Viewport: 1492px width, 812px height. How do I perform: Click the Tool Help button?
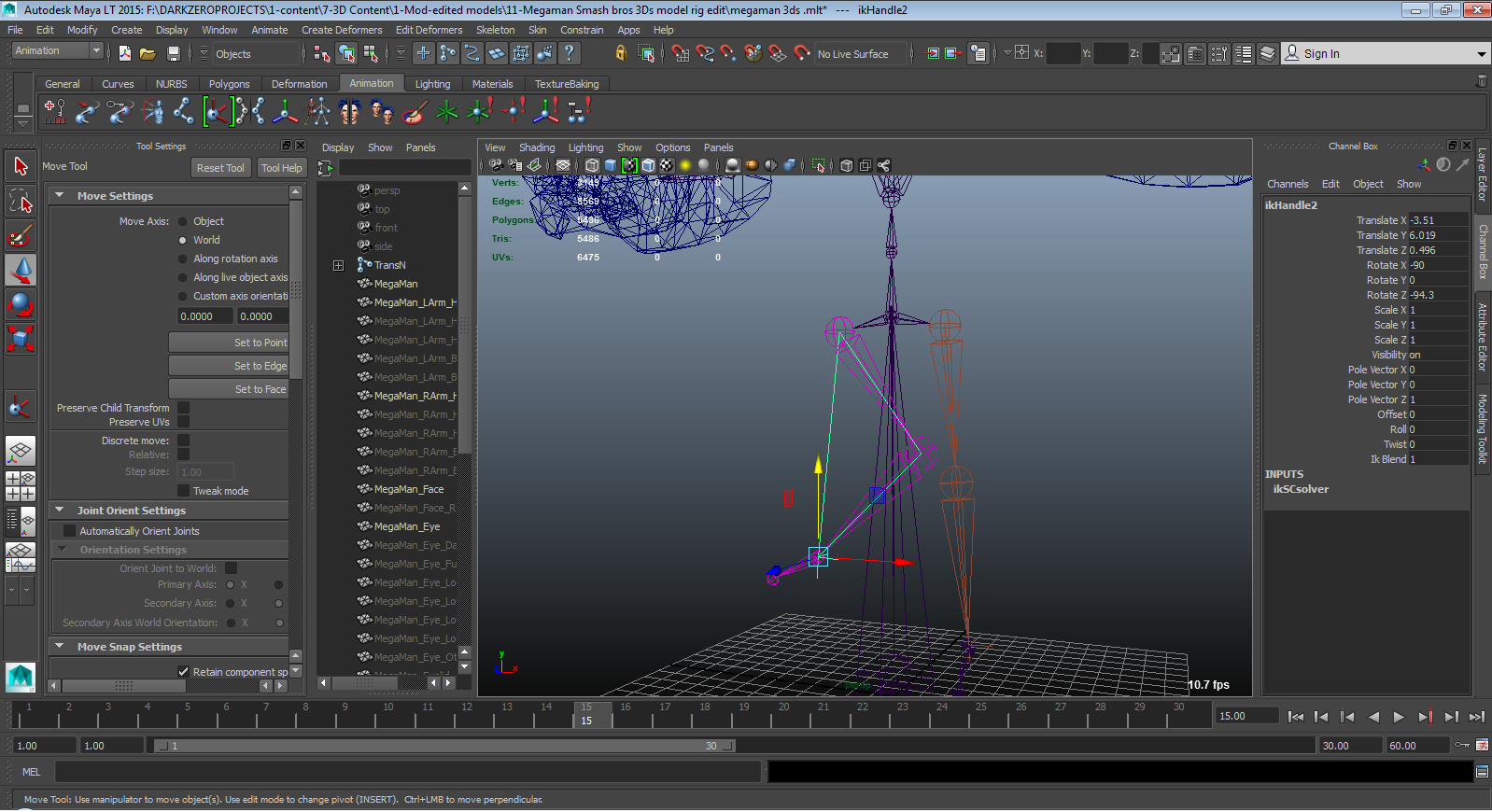point(281,168)
